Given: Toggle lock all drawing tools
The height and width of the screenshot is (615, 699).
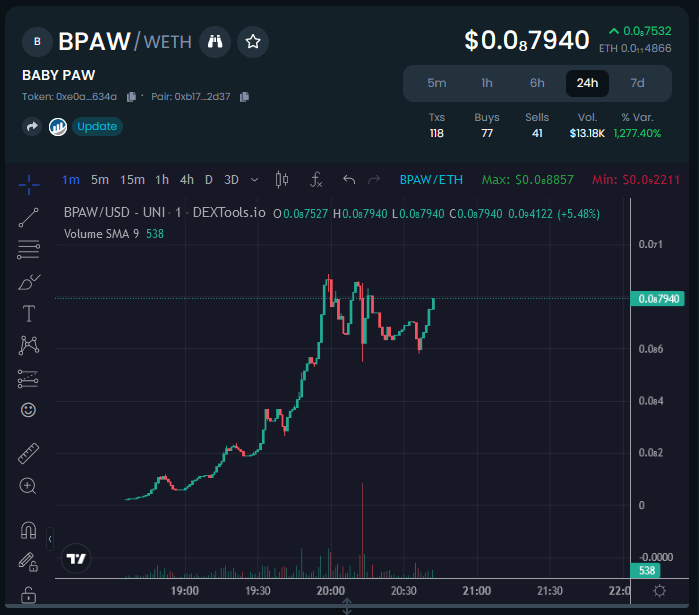Looking at the screenshot, I should 28,594.
